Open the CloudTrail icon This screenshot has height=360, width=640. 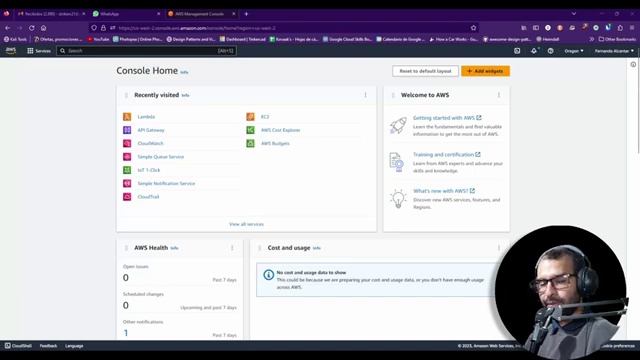[x=127, y=197]
